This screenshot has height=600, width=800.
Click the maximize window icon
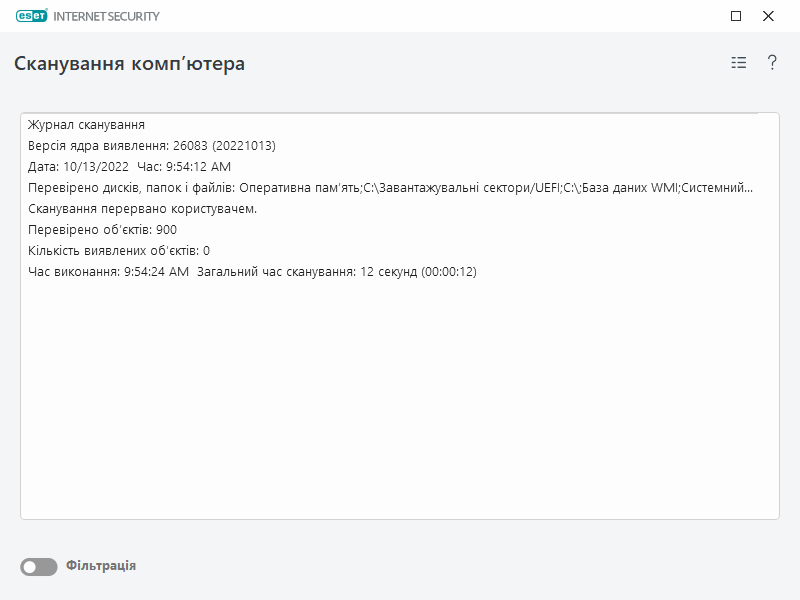[x=735, y=15]
